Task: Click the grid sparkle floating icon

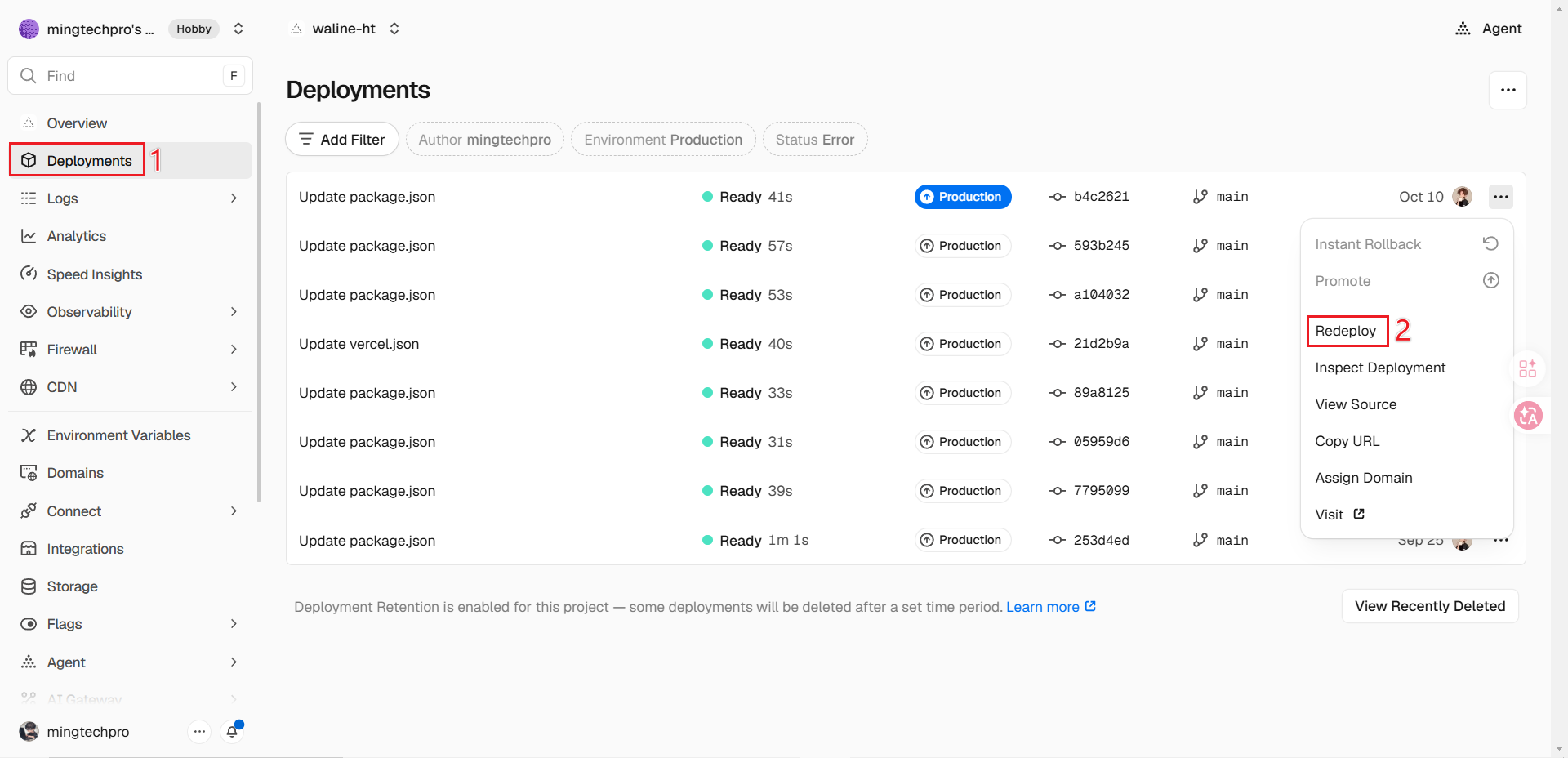Action: coord(1528,368)
